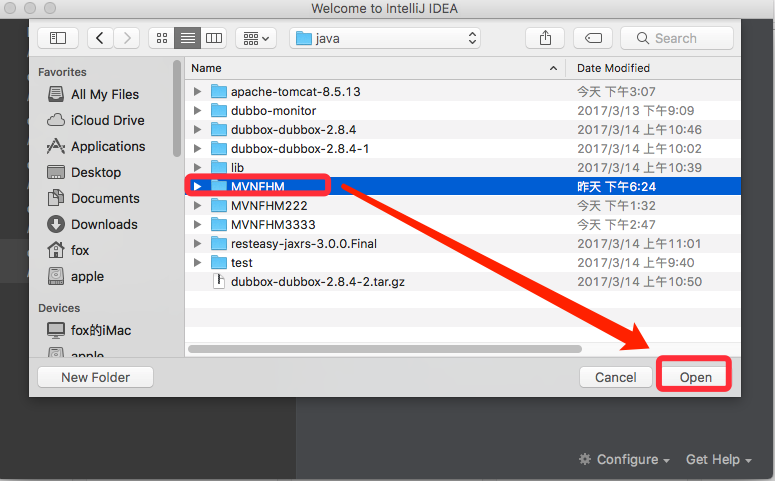Screen dimensions: 775x481
Task: Expand the dubbox-dubbox-2.8.4 folder
Action: [x=197, y=130]
